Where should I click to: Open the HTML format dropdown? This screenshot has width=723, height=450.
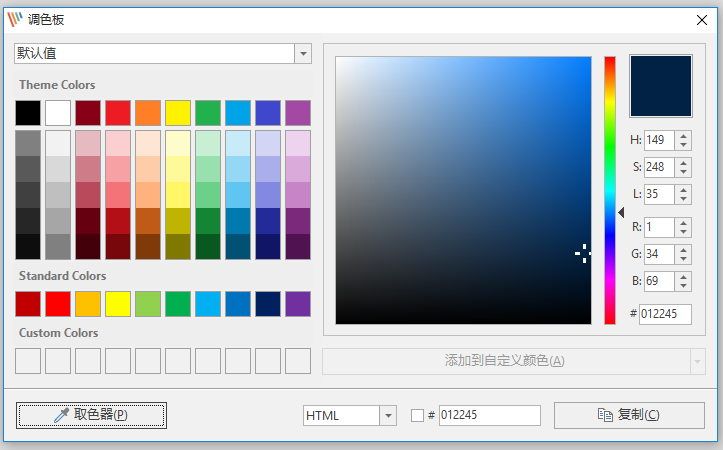pyautogui.click(x=387, y=416)
